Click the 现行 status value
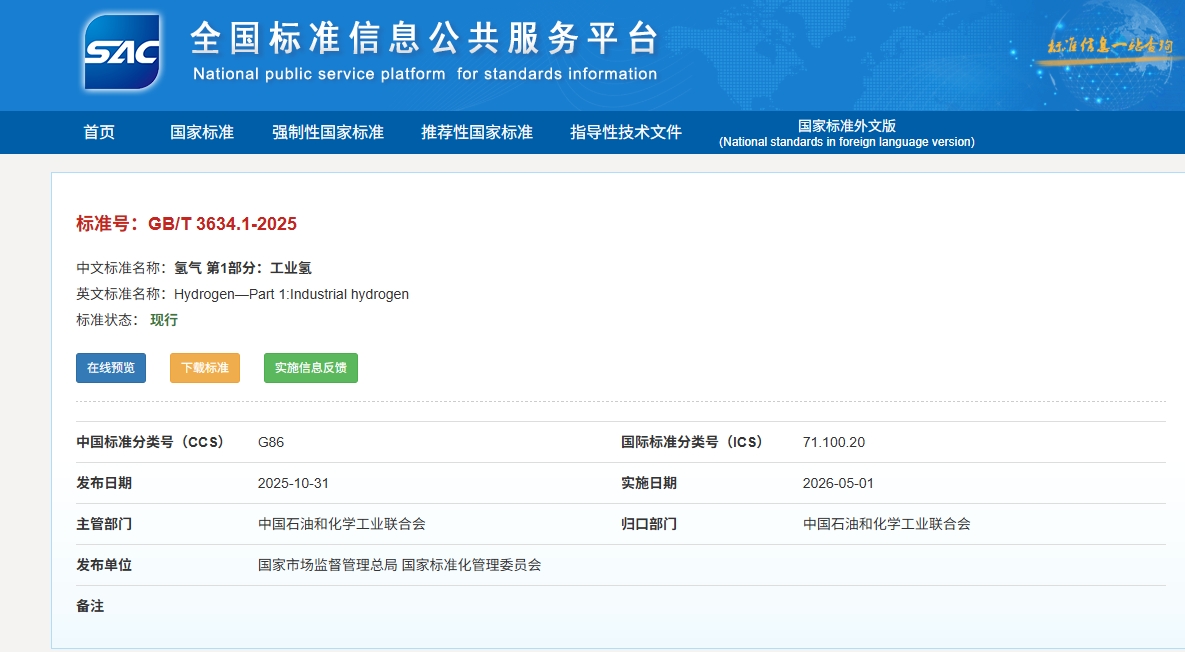The width and height of the screenshot is (1185, 652). (x=164, y=320)
